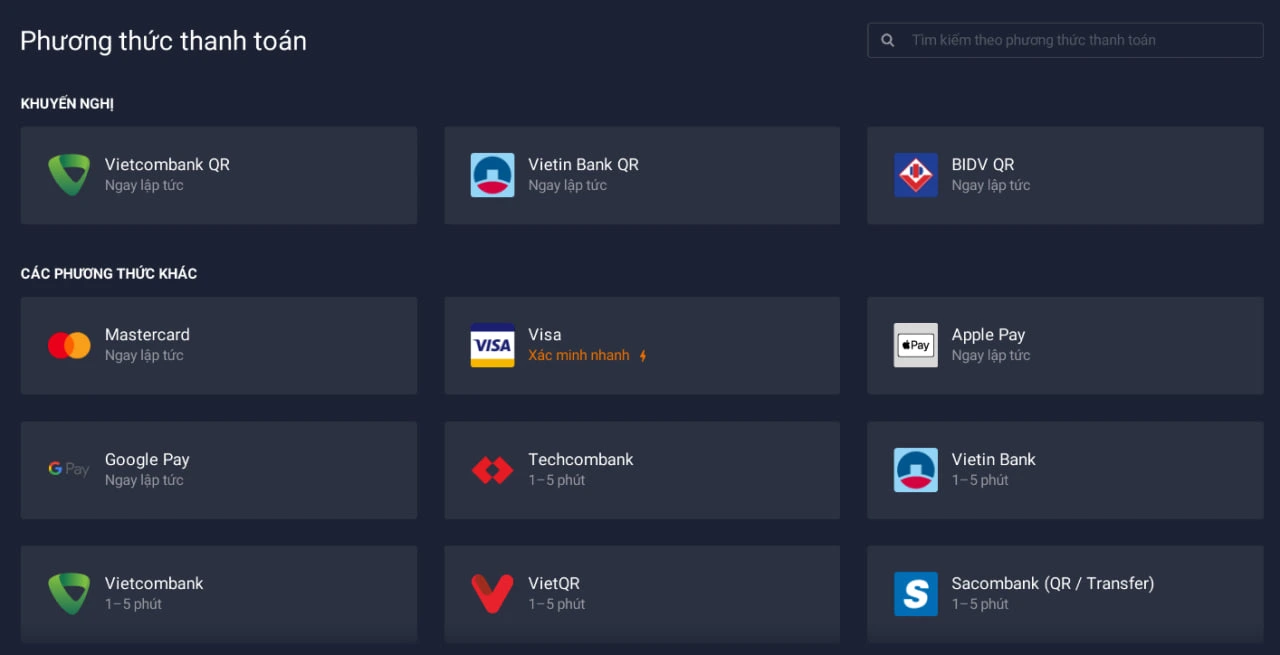The height and width of the screenshot is (655, 1280).
Task: Click the Vietin Bank QR logo icon
Action: [492, 175]
